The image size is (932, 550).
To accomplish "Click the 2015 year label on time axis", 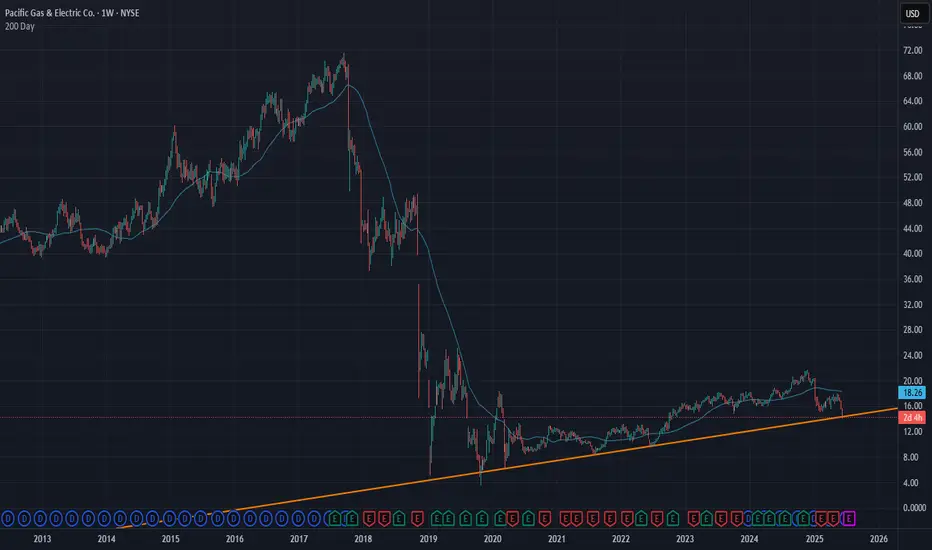I will click(171, 539).
